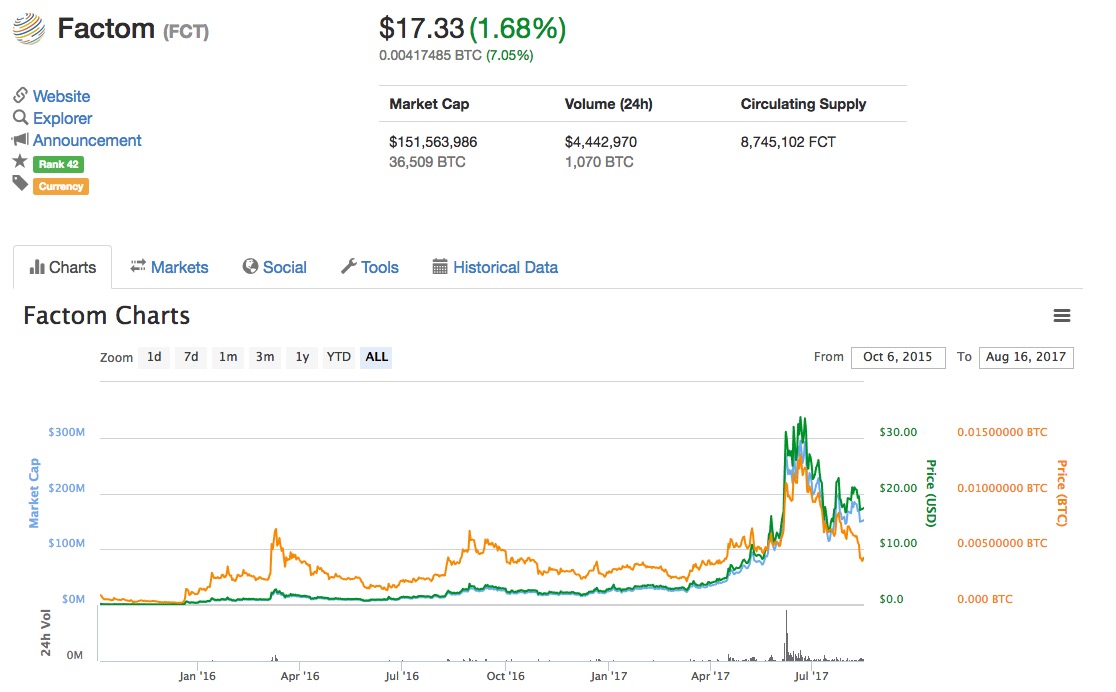The image size is (1116, 692).
Task: Click the Oct '16 time axis label
Action: coord(505,676)
